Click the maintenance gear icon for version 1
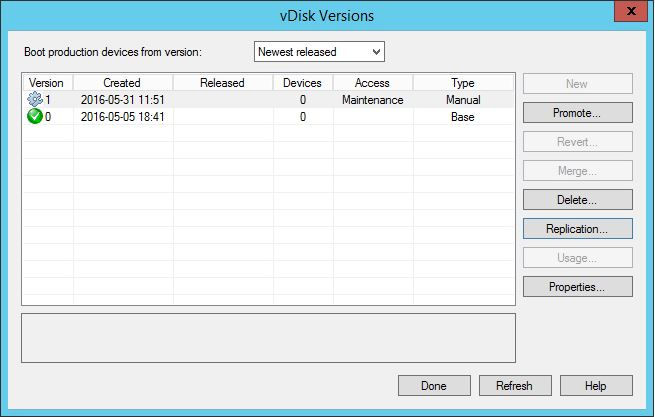655x417 pixels. pos(35,99)
